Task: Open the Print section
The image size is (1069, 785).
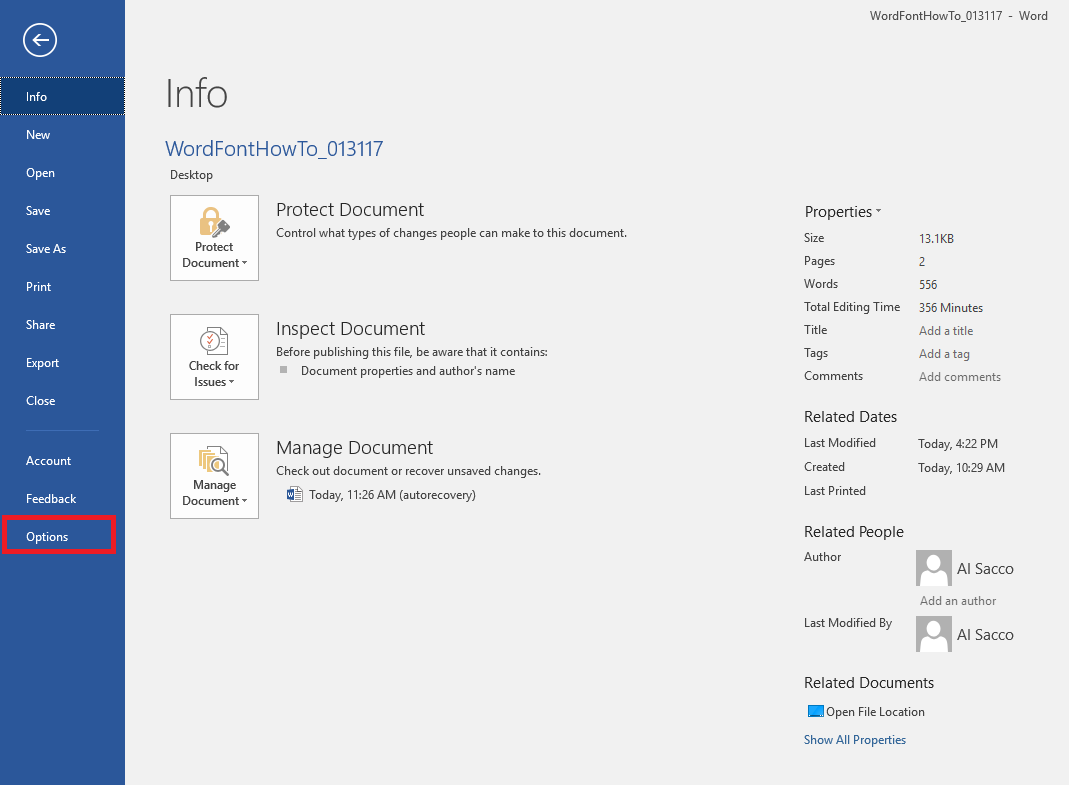Action: coord(38,286)
